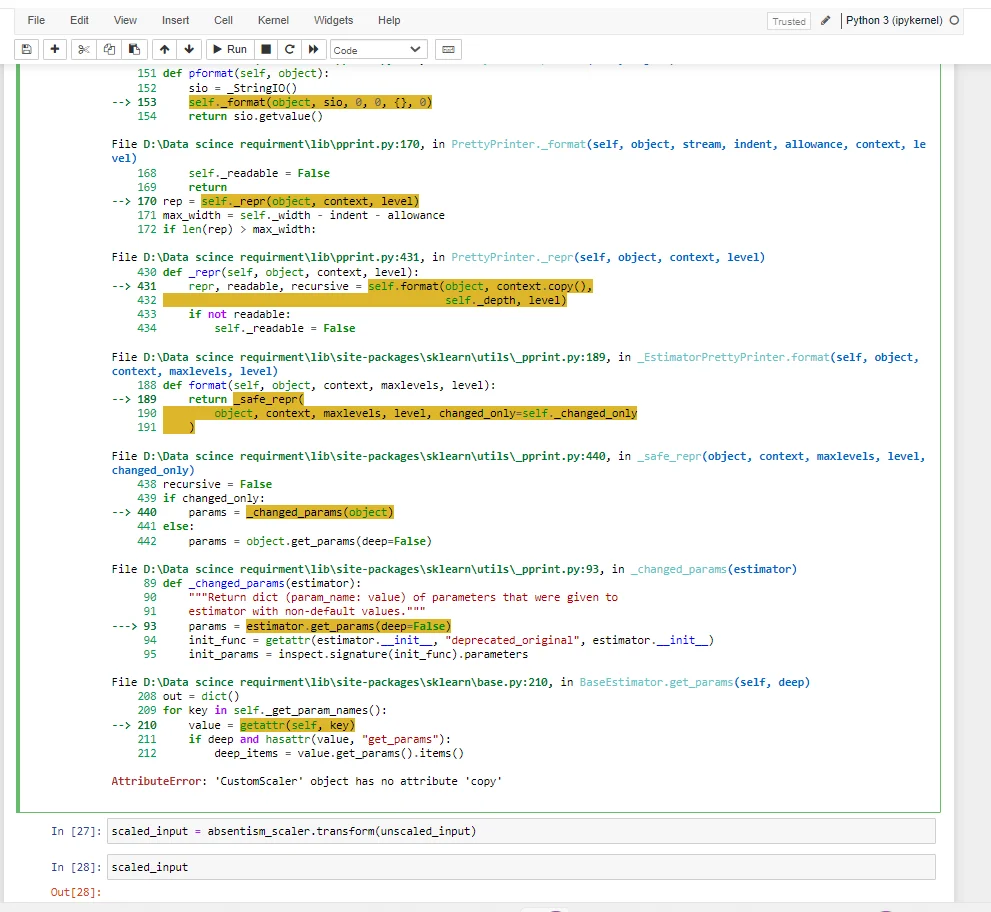
Task: Open the Kernel menu
Action: [273, 20]
